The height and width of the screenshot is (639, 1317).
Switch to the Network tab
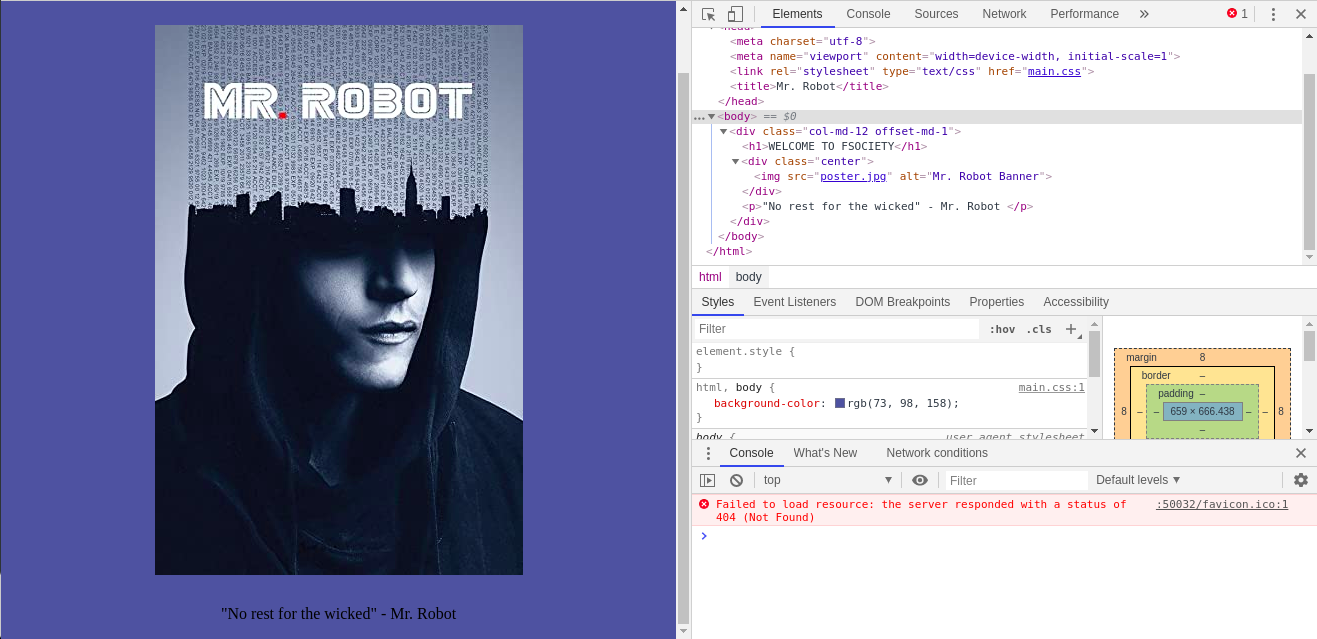1004,14
